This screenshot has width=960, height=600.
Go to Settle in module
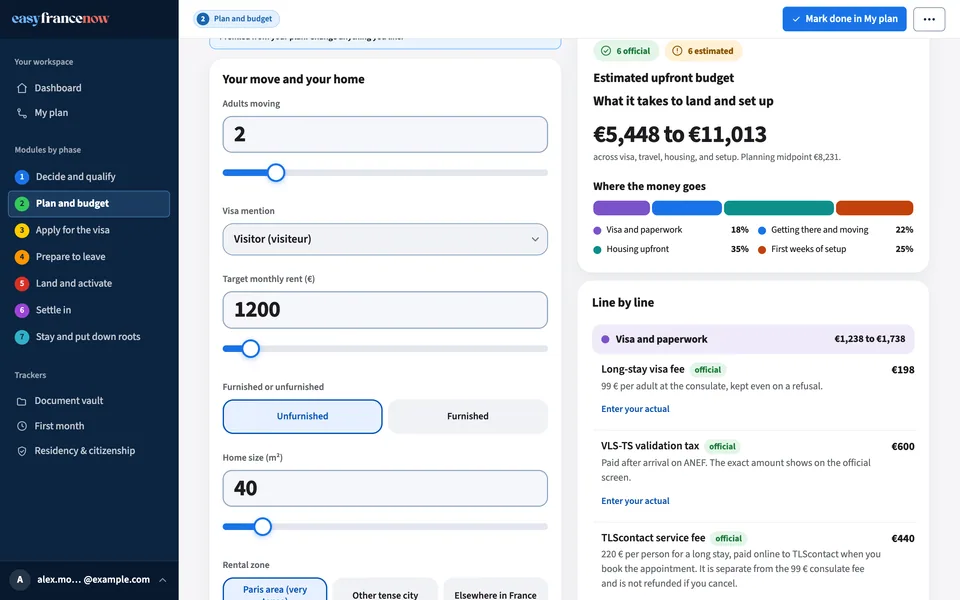[x=89, y=310]
